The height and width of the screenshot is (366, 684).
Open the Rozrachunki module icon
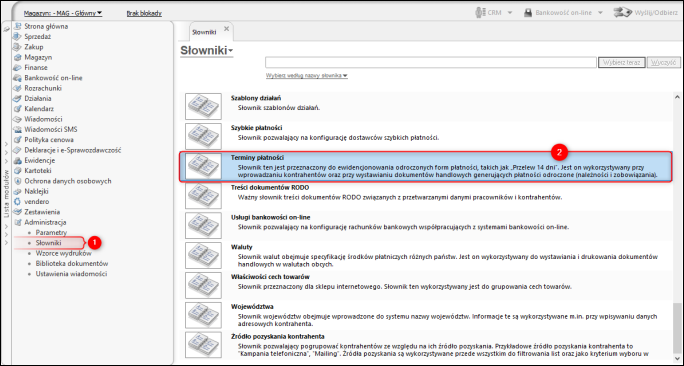[17, 88]
